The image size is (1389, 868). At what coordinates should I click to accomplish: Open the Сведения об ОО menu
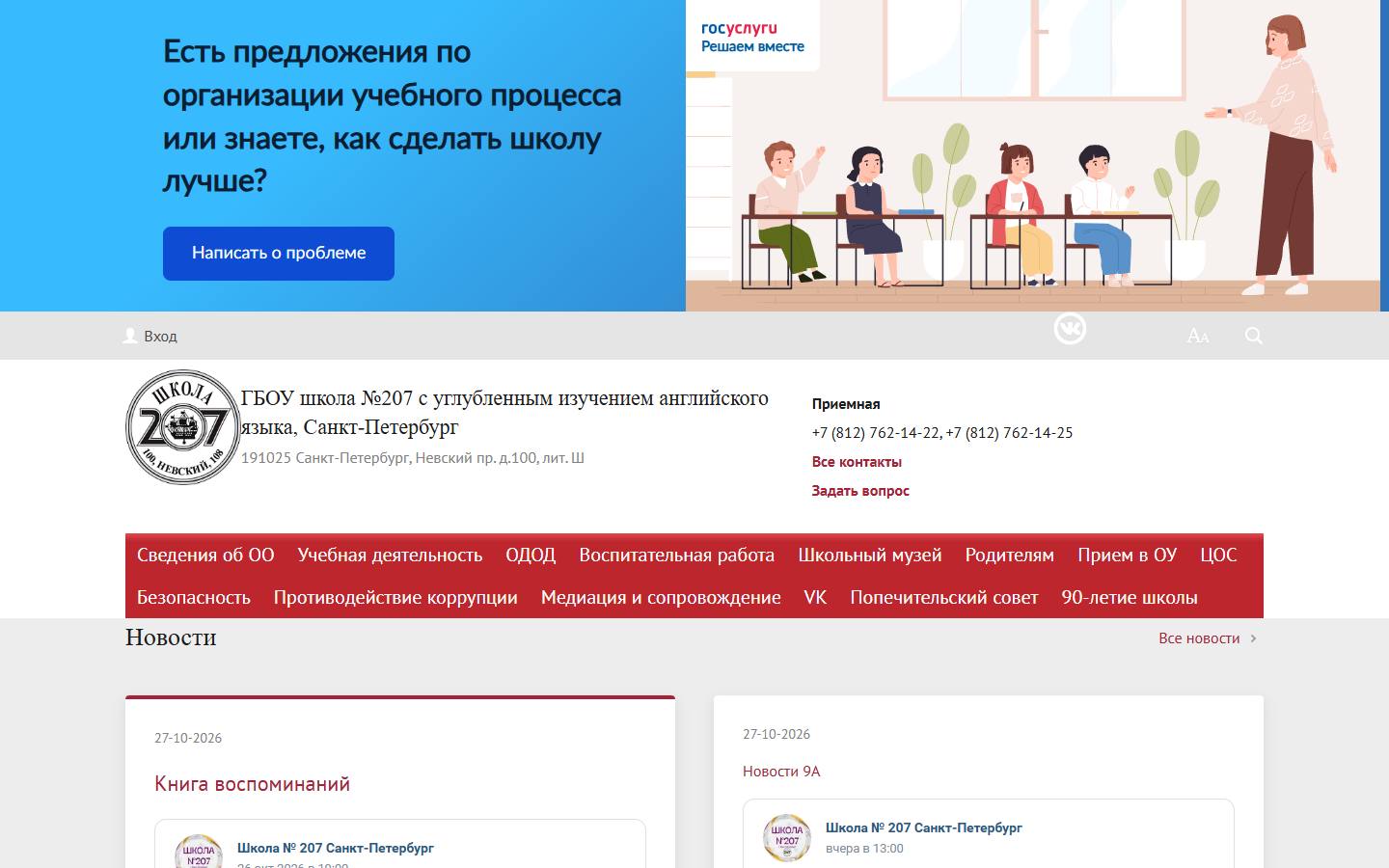(205, 555)
